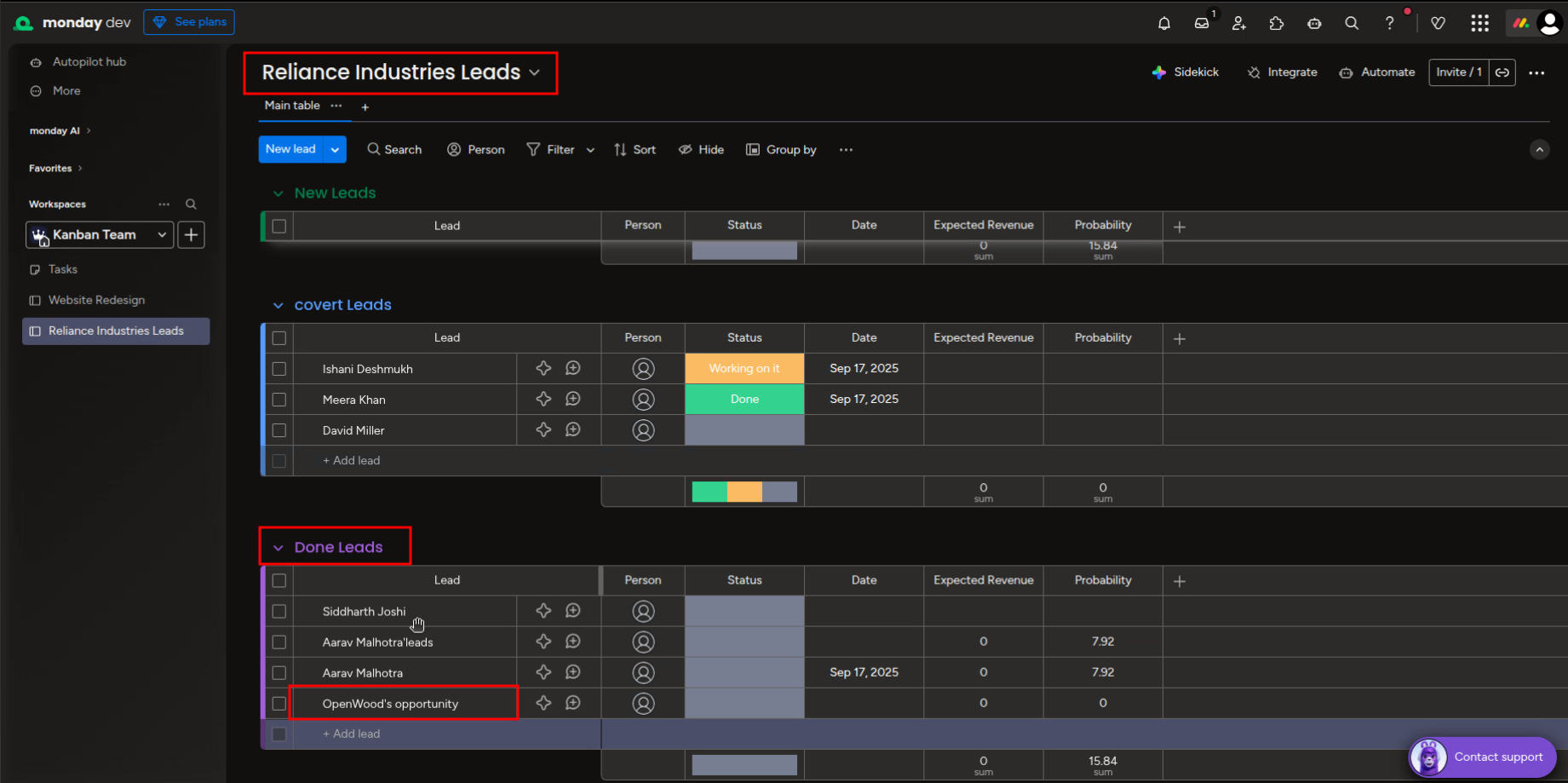Change orange Working on it status cell

tap(744, 368)
